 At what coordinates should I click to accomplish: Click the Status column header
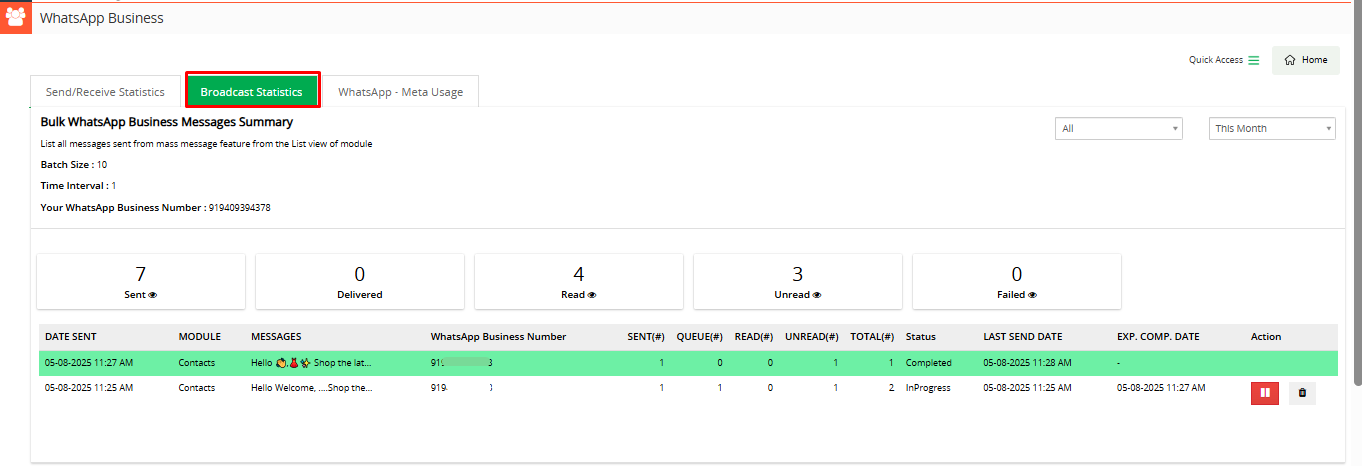920,337
